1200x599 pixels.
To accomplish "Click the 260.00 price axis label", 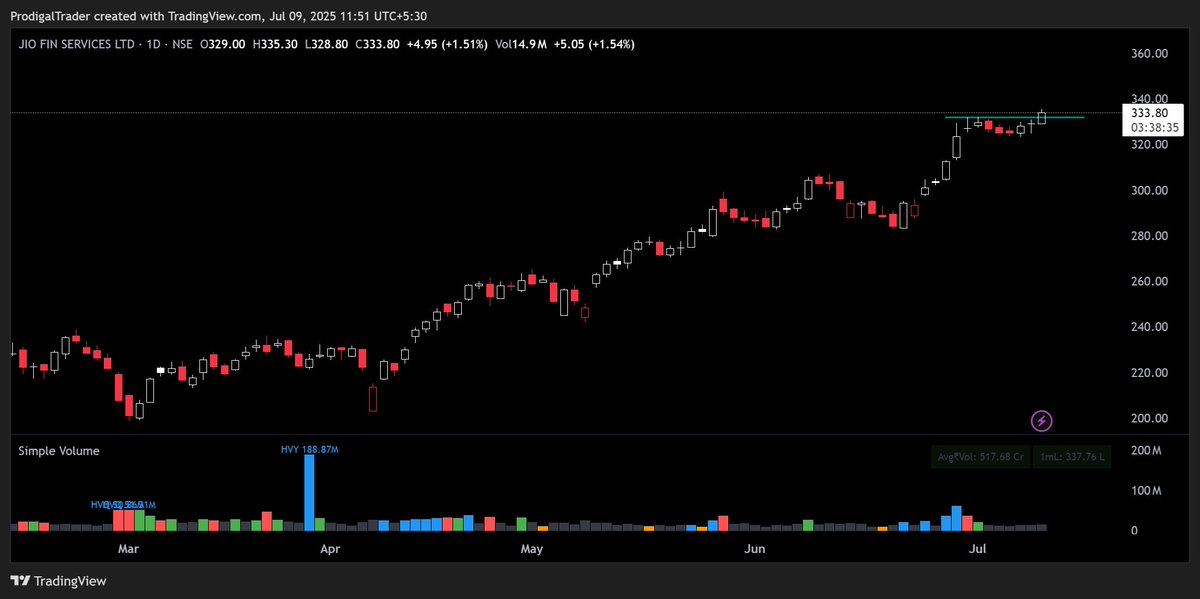I will point(1149,281).
